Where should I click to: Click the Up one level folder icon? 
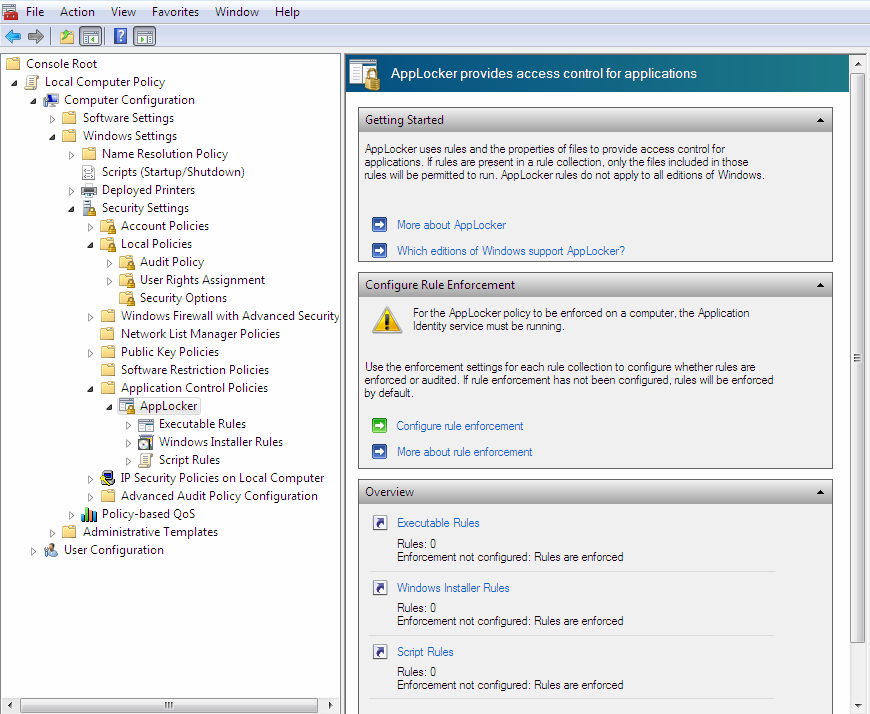coord(67,37)
